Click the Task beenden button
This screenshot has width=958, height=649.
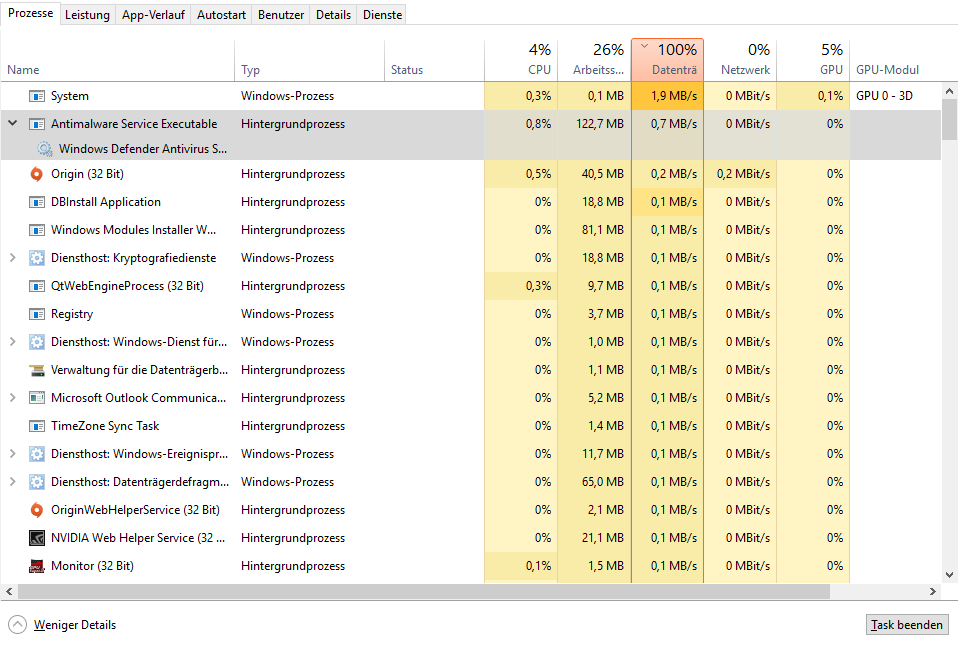[907, 625]
